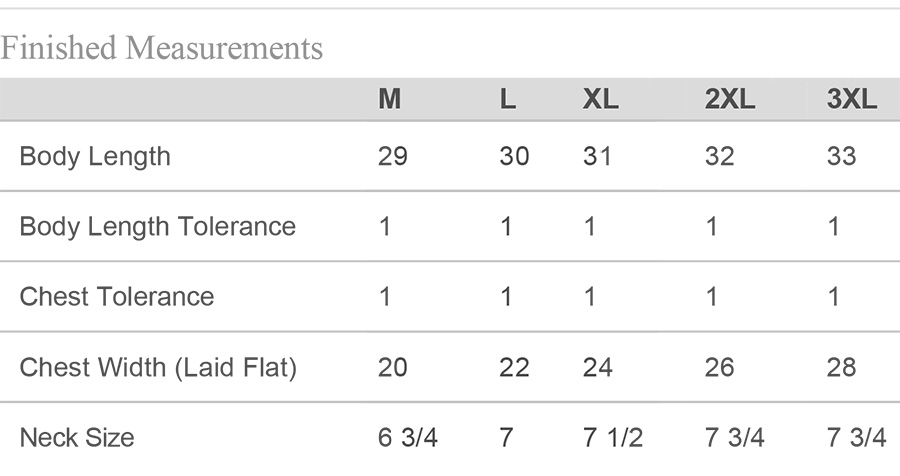This screenshot has height=476, width=900.
Task: Click the Body Length Tolerance row label
Action: (x=158, y=226)
